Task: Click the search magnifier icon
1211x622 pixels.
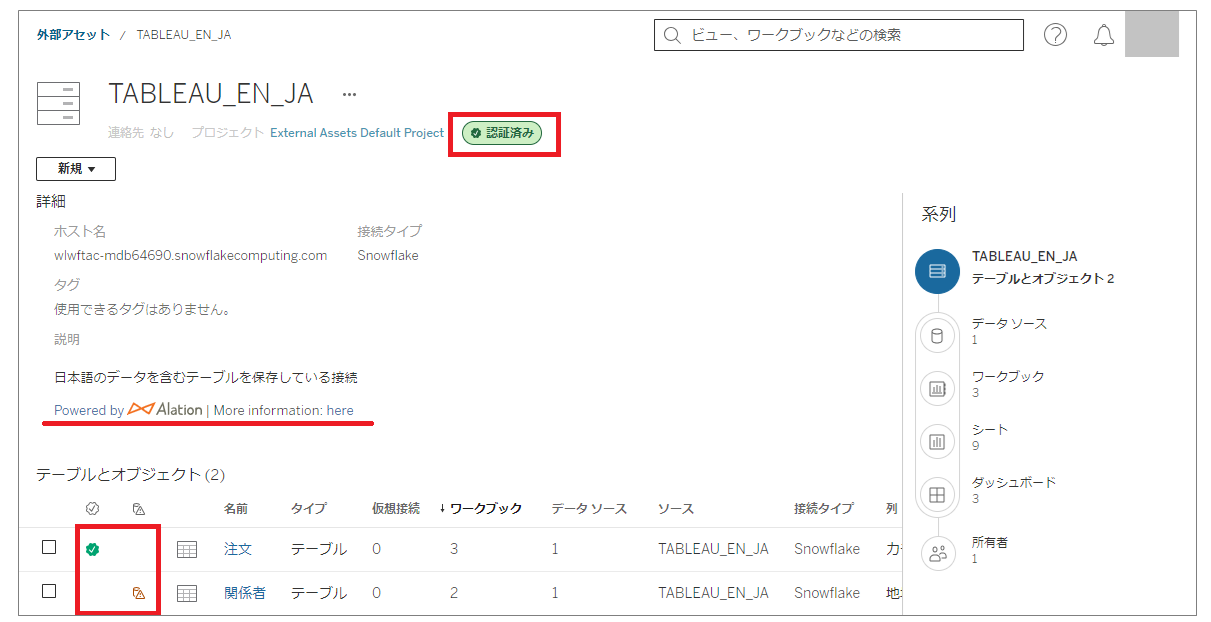Action: (x=672, y=35)
